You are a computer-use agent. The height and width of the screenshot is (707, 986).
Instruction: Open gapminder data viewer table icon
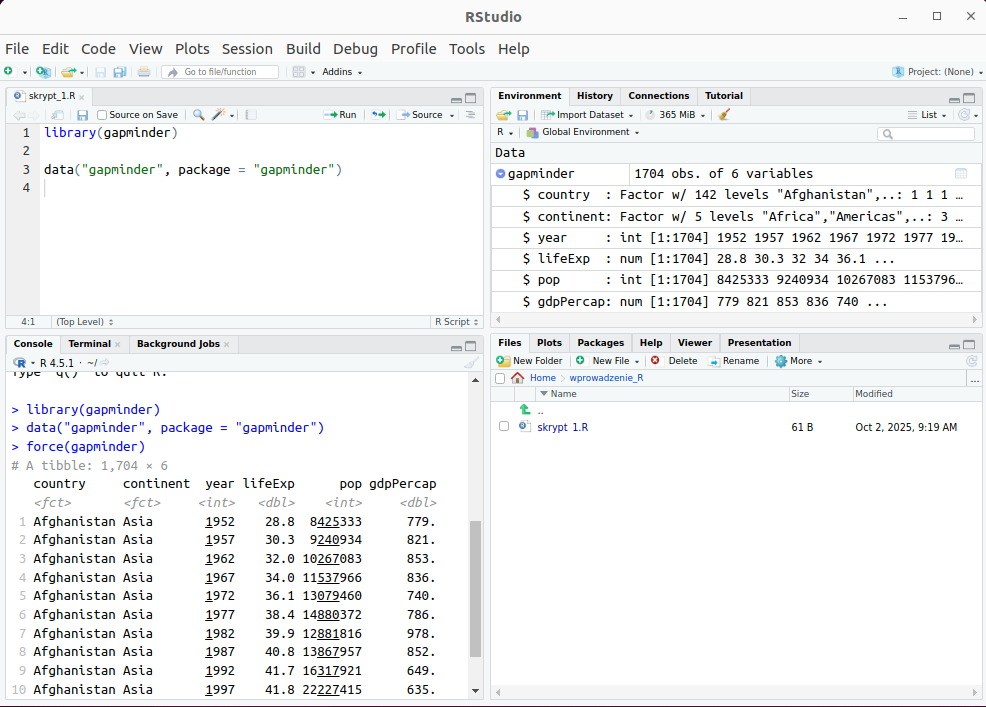click(x=961, y=174)
